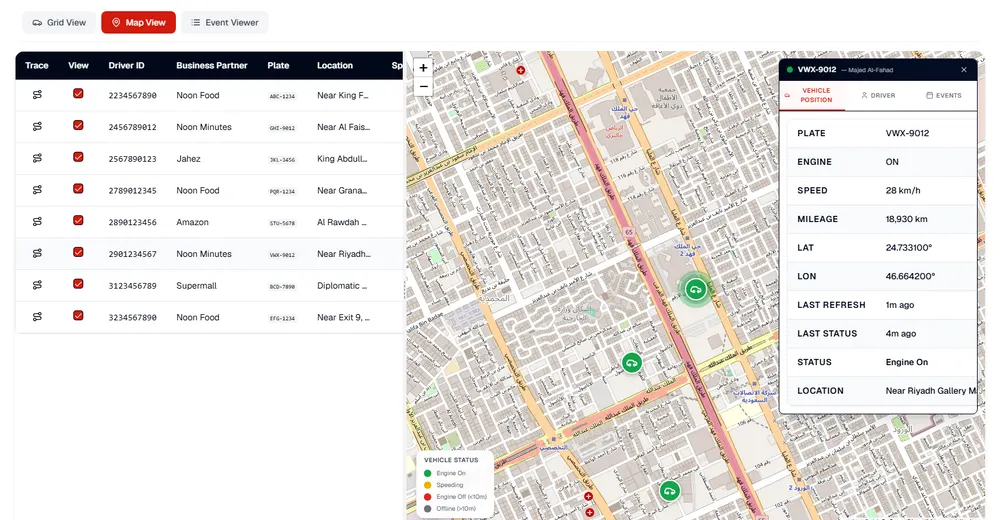Click the red Engine Off legend dot
Image resolution: width=1000 pixels, height=520 pixels.
tap(428, 496)
